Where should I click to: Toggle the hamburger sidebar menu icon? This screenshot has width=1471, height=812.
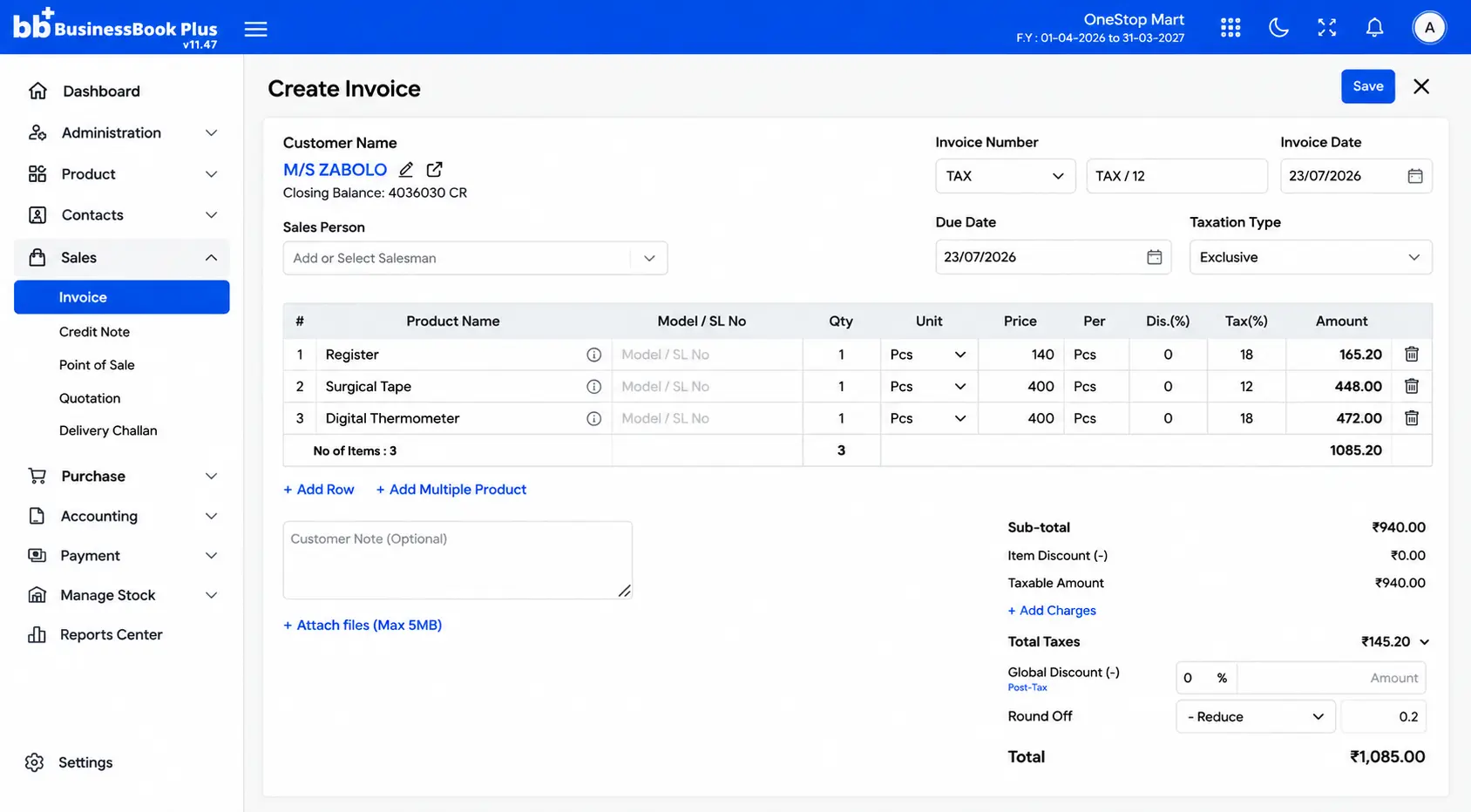[x=255, y=29]
